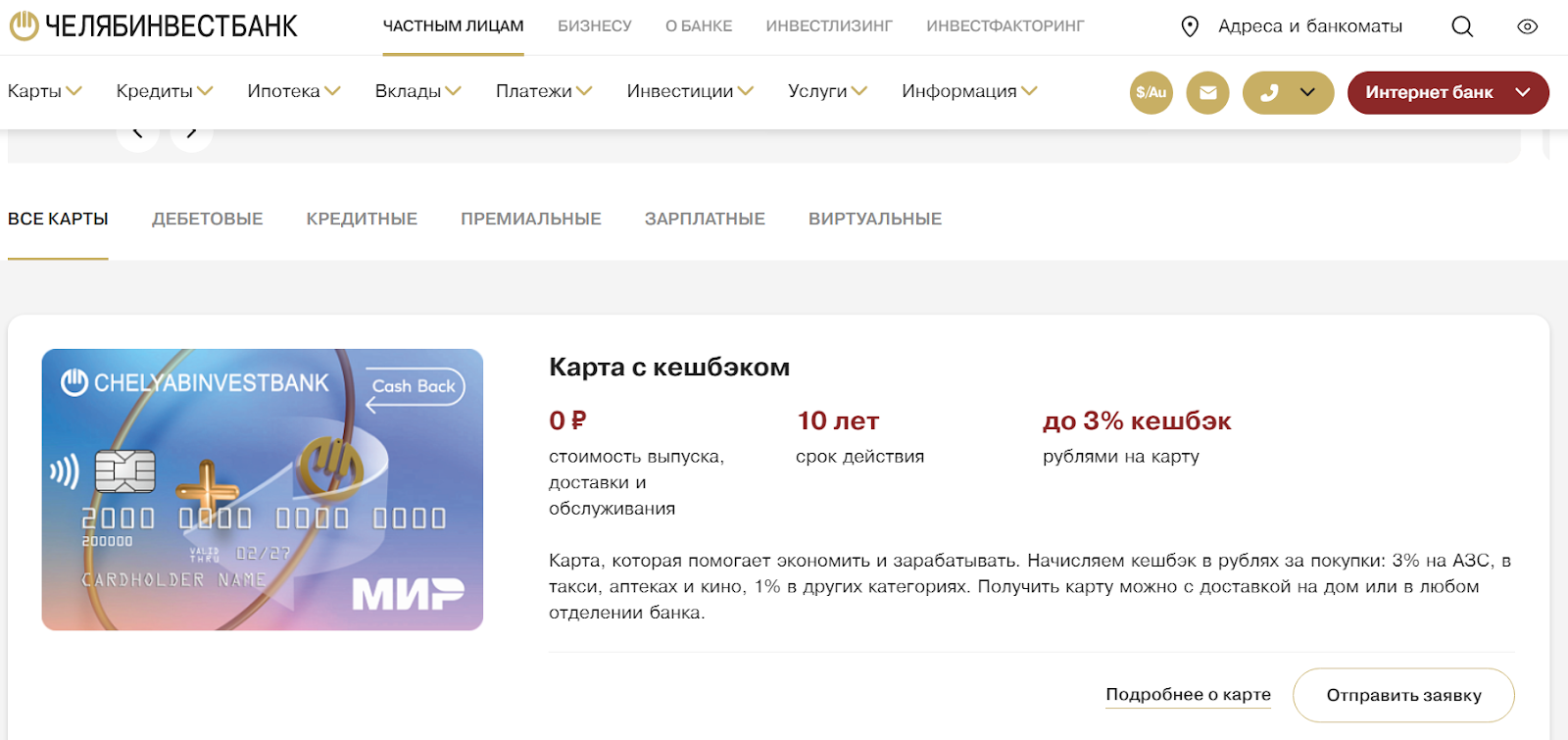
Task: Click the envelope message icon
Action: pyautogui.click(x=1207, y=93)
